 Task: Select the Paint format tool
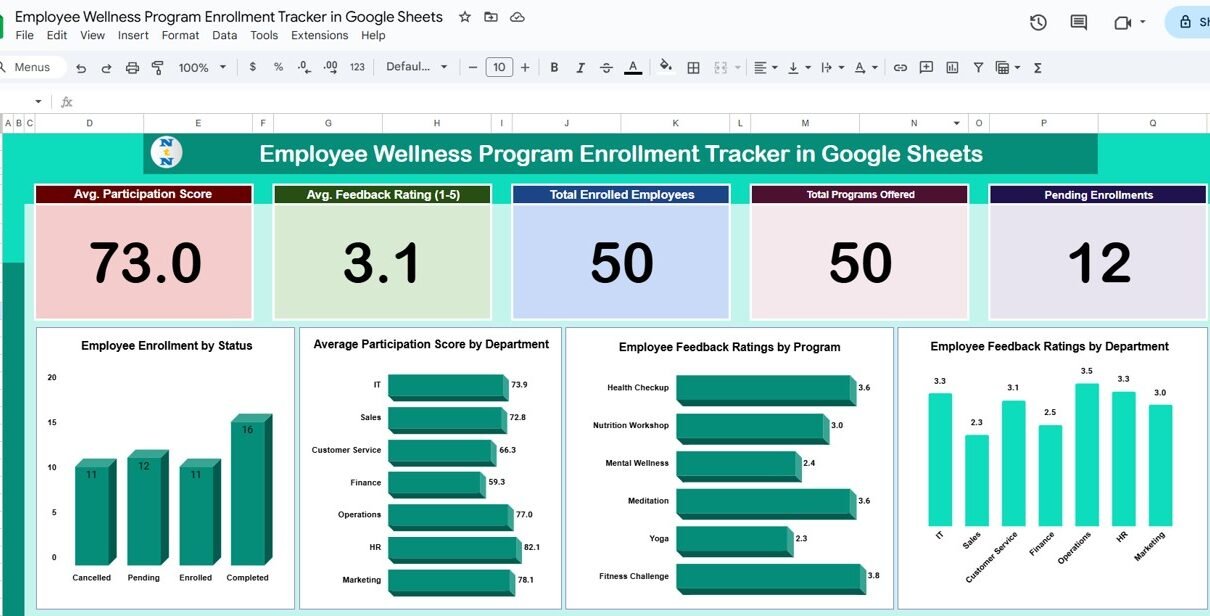(157, 68)
